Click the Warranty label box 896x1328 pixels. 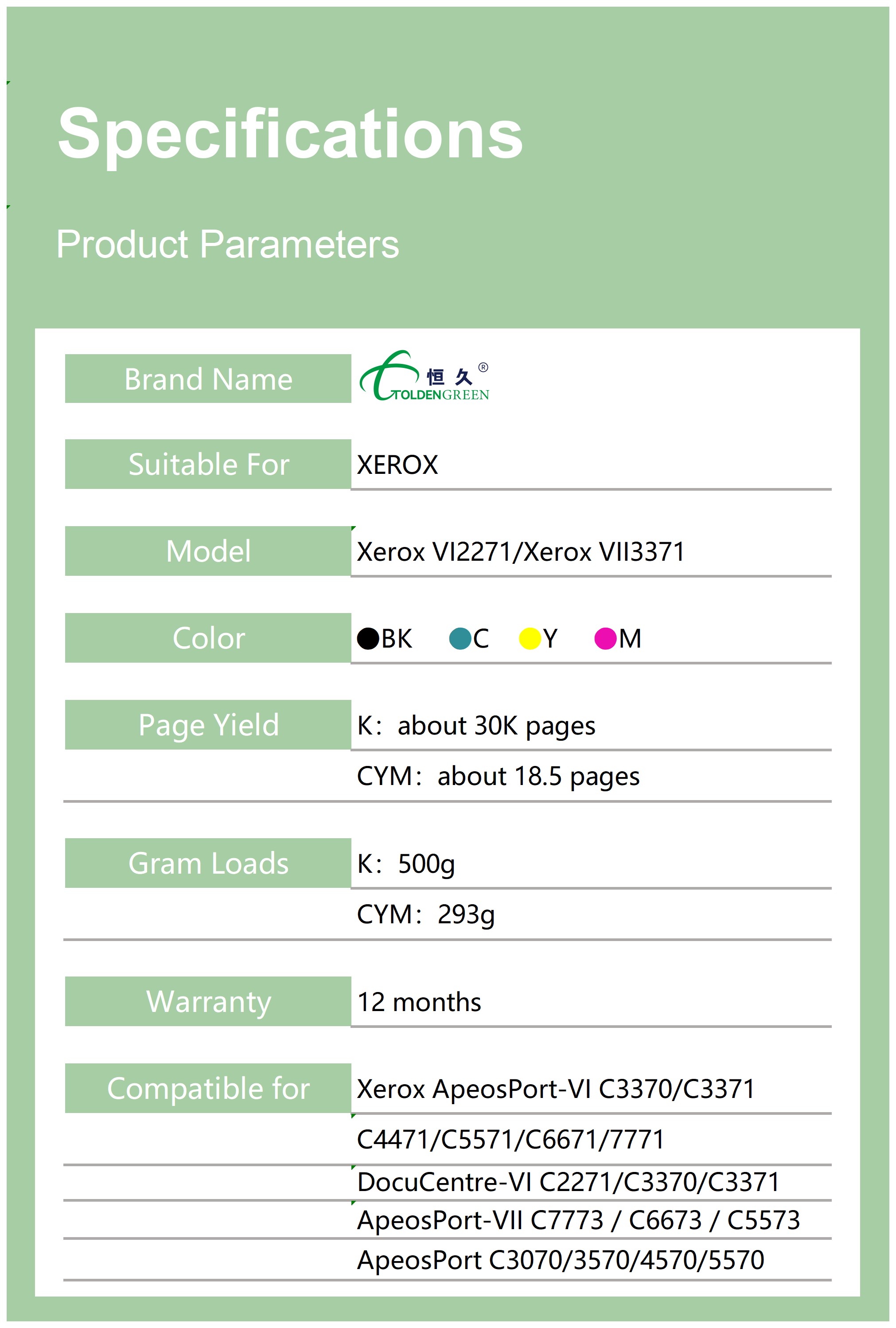click(208, 1001)
